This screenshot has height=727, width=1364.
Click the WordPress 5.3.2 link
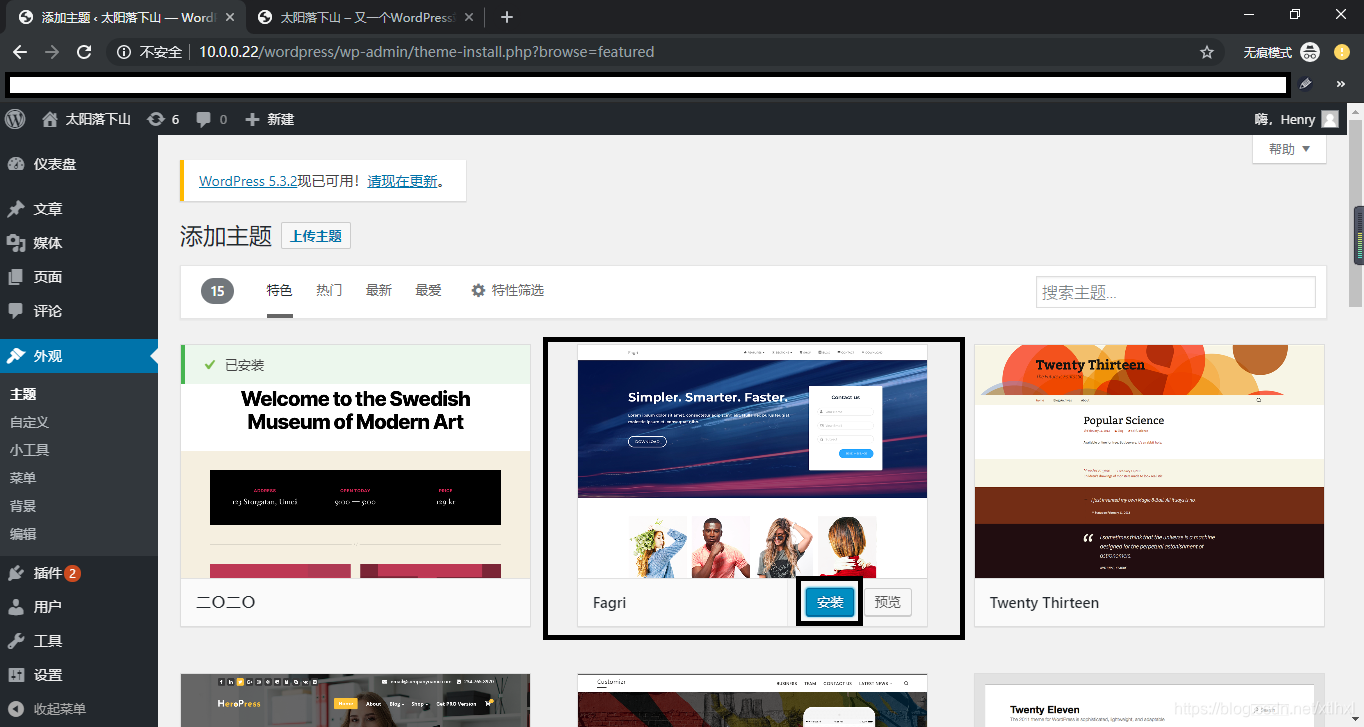pos(248,181)
